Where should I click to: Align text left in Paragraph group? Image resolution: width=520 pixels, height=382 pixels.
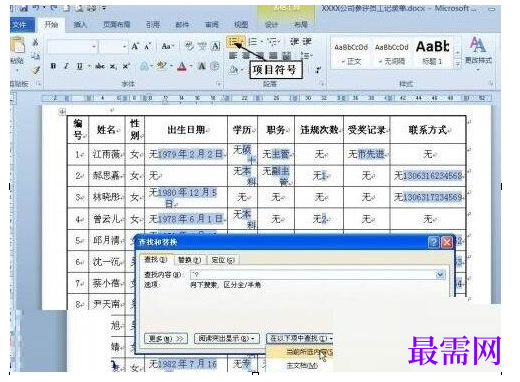(x=233, y=55)
